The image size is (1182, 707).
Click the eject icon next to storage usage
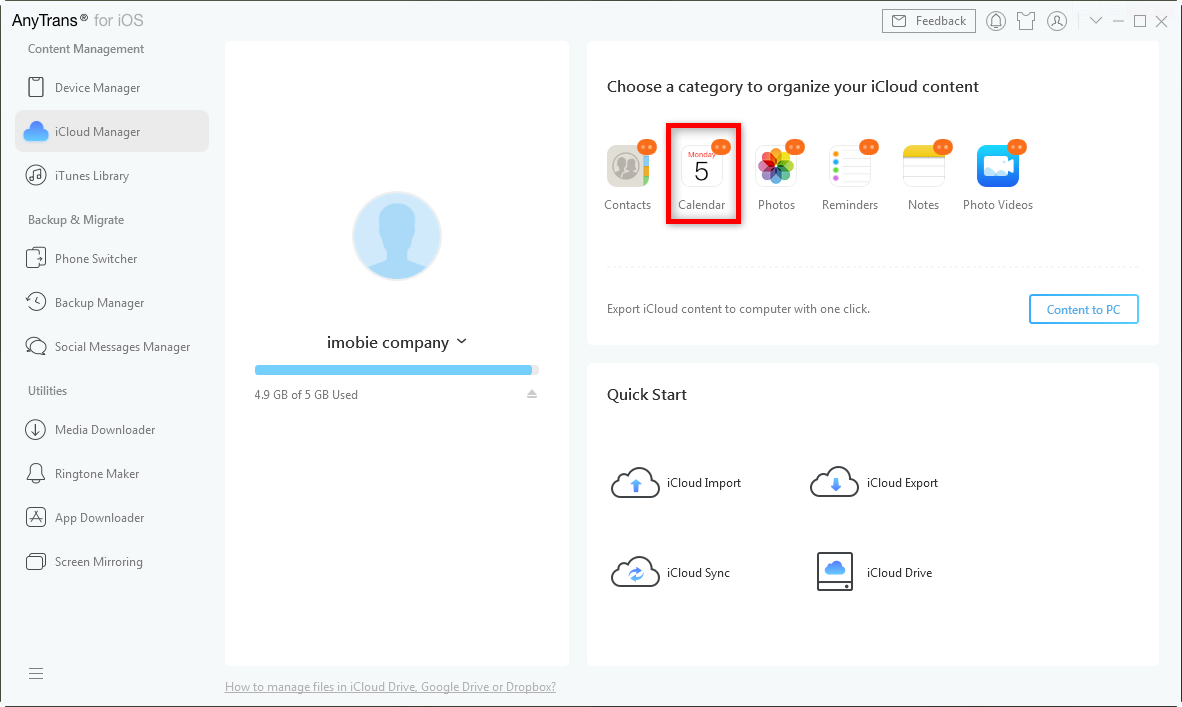click(x=531, y=394)
